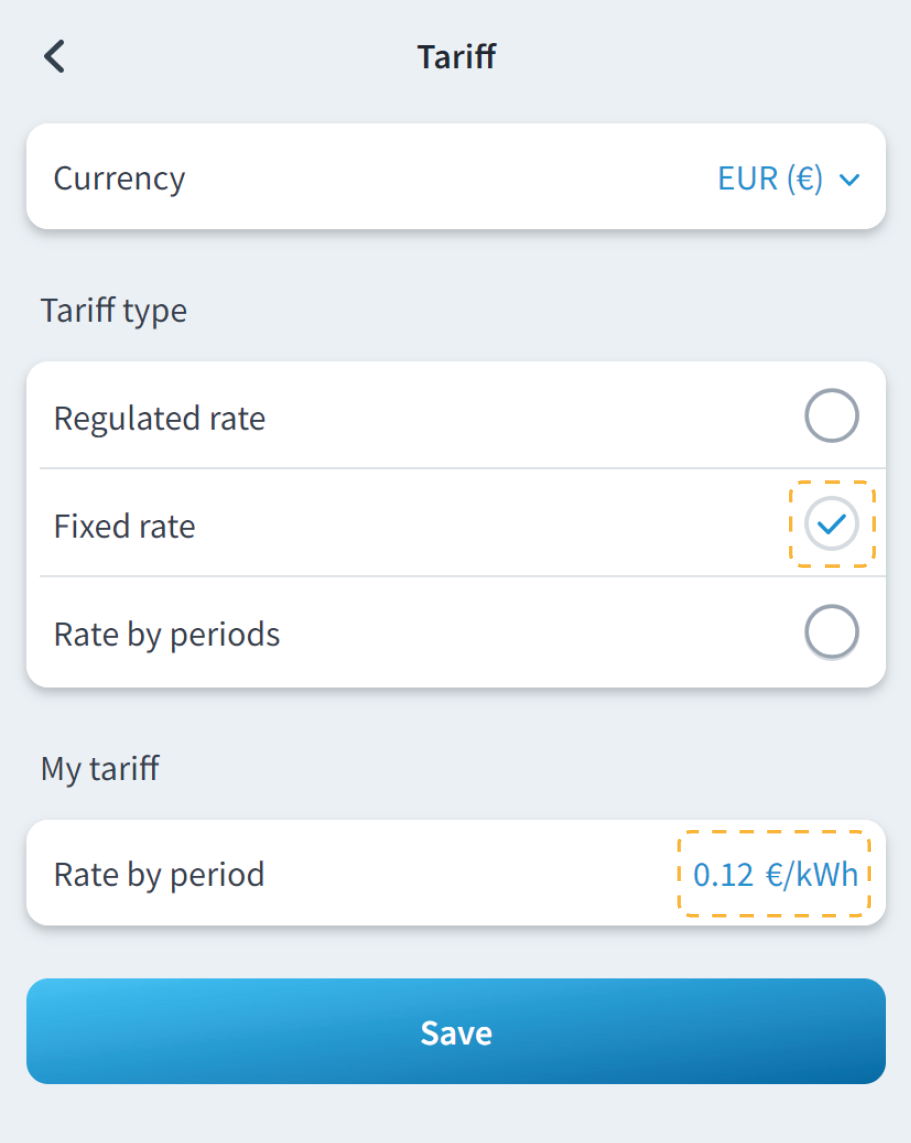The width and height of the screenshot is (911, 1143).
Task: Expand the currency chevron arrow
Action: 850,180
